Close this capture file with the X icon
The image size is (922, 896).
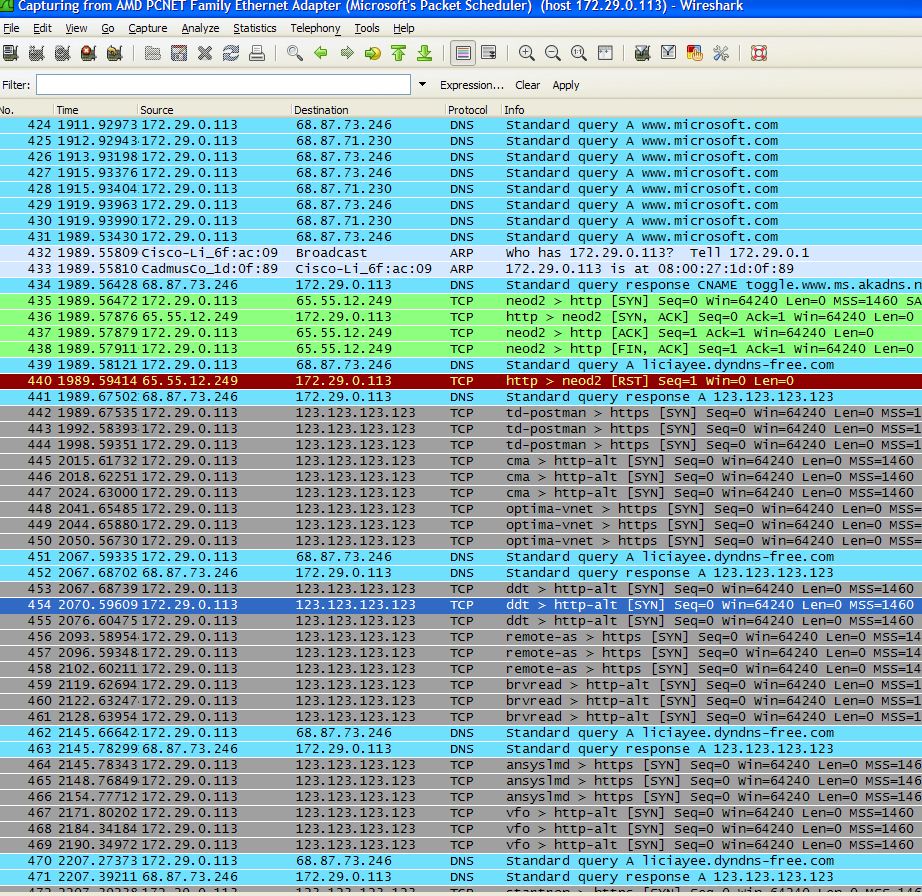point(205,54)
